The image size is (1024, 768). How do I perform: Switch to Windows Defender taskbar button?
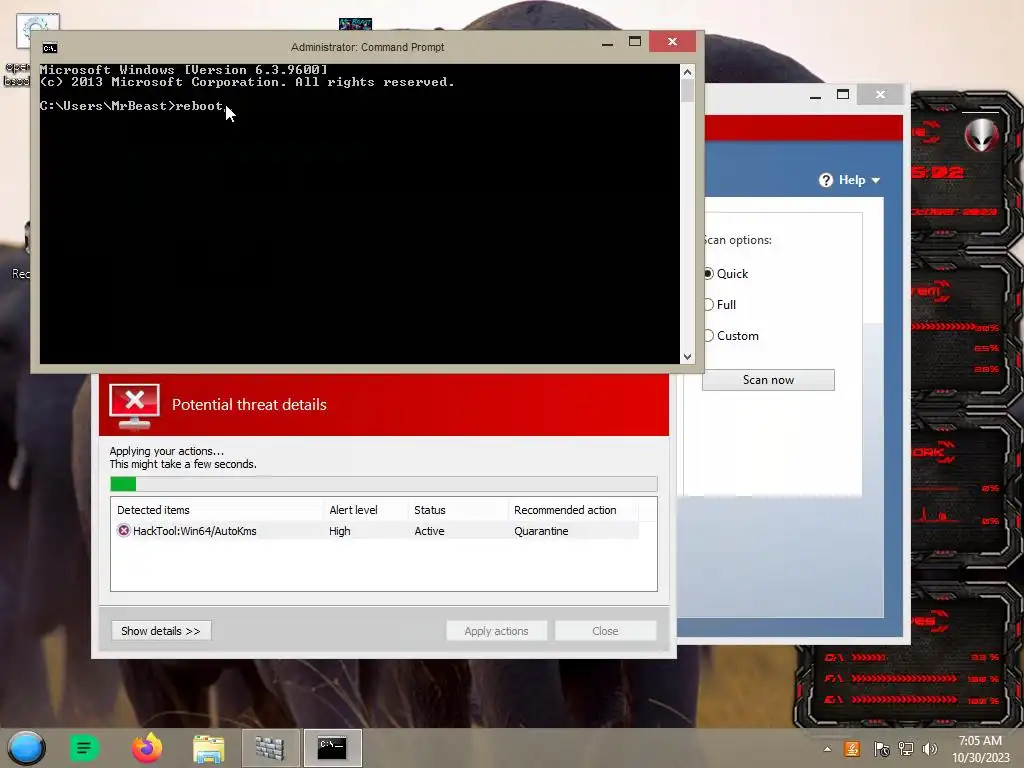[x=270, y=748]
